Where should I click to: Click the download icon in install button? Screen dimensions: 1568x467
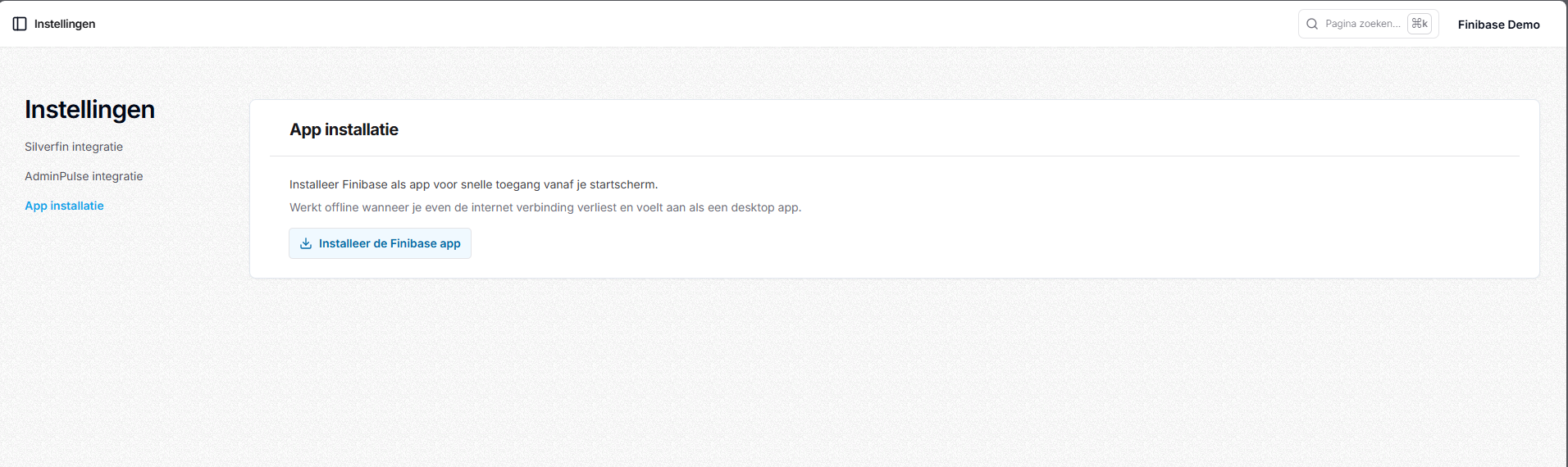[306, 243]
